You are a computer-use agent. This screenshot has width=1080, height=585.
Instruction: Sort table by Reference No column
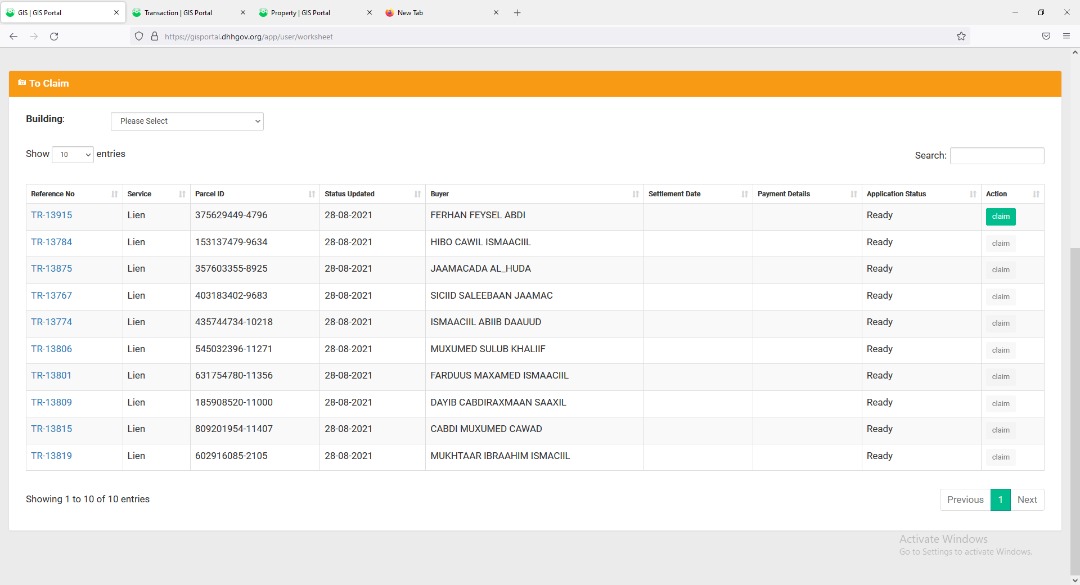tap(74, 194)
